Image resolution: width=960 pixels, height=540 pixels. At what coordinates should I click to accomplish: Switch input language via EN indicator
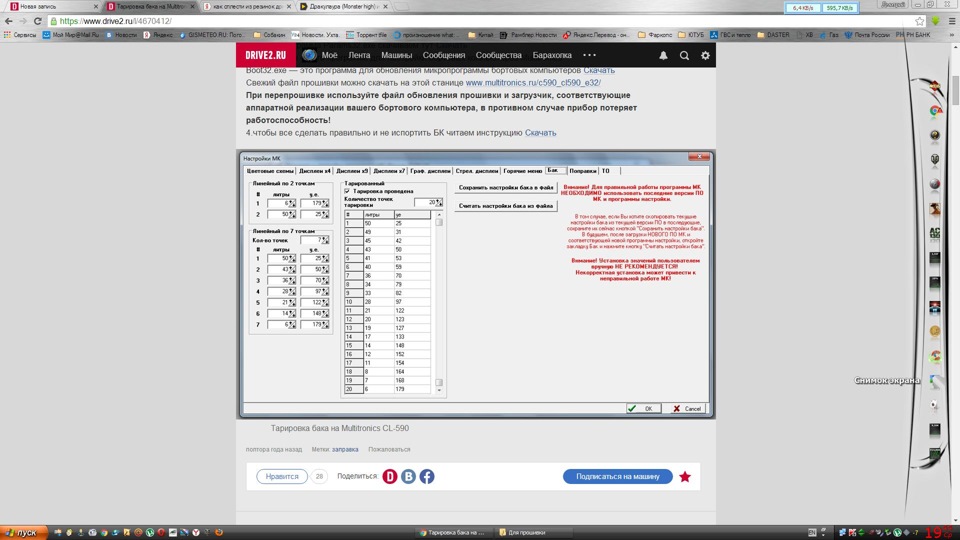tap(812, 533)
